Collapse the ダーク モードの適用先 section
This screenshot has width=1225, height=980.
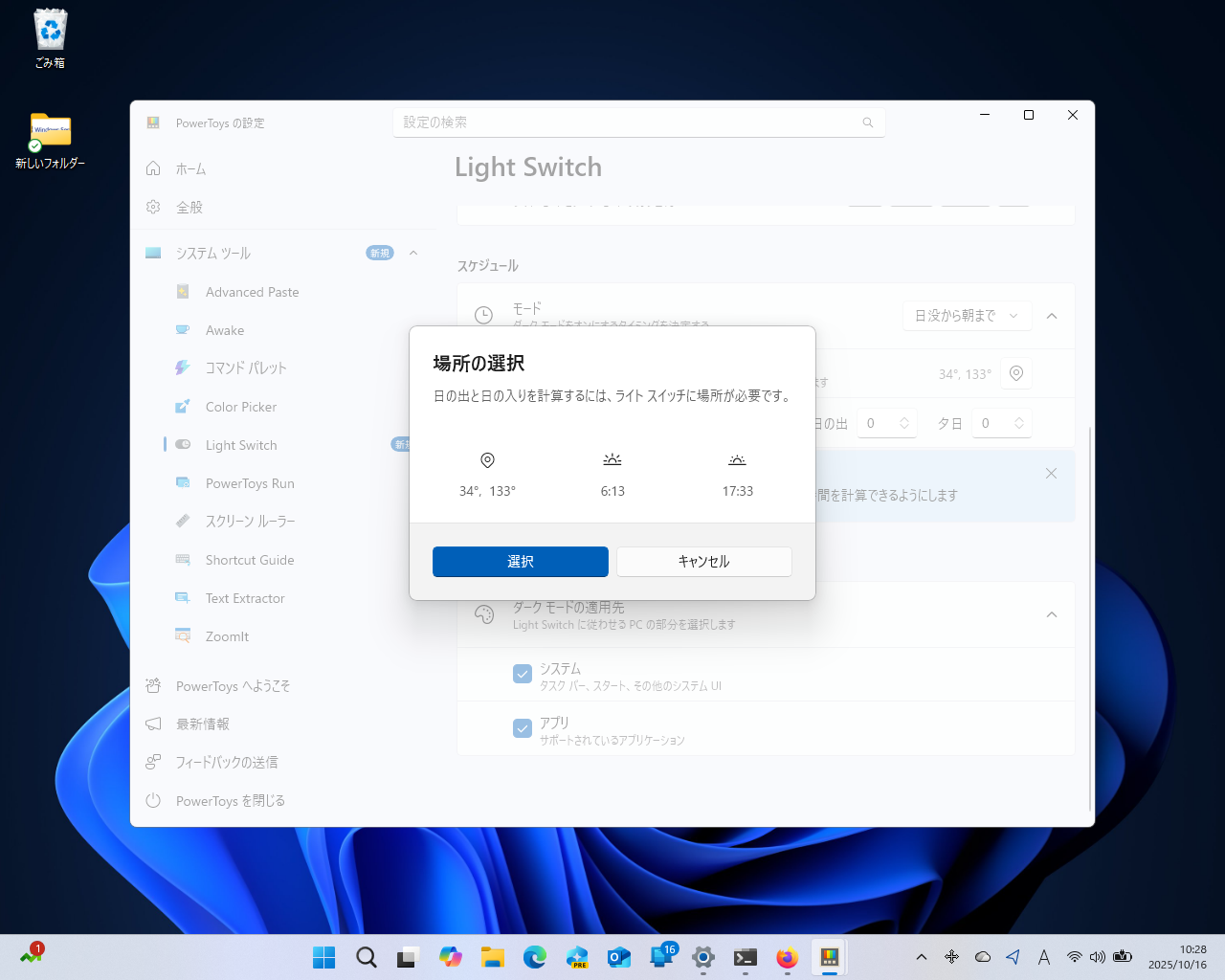[1052, 614]
